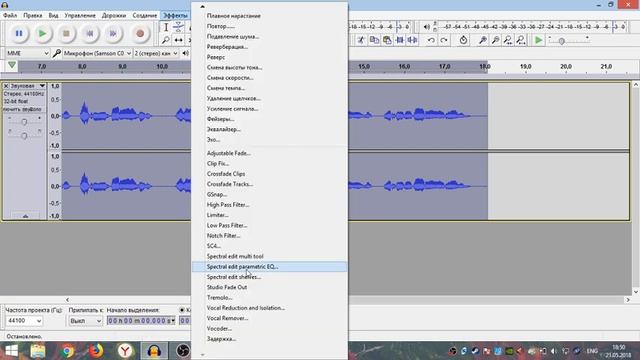This screenshot has width=640, height=360.
Task: Click the 19,0 mark on timeline
Action: pos(526,66)
